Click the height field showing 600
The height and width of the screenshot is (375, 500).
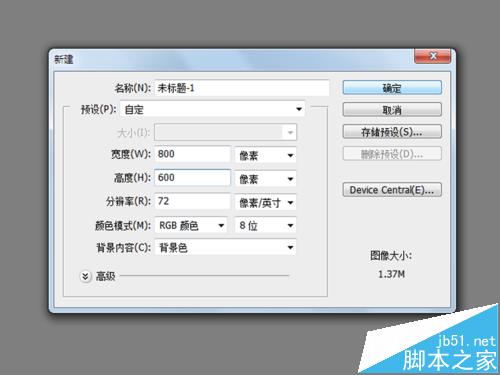pyautogui.click(x=192, y=178)
